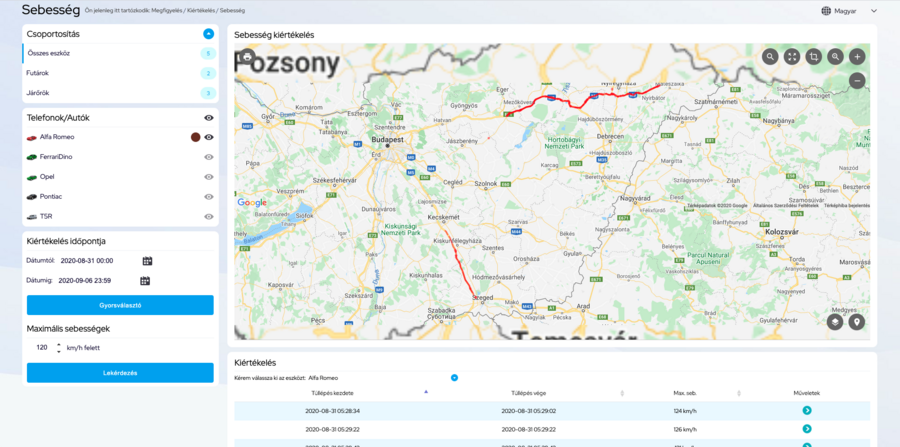This screenshot has width=900, height=447.
Task: Click the Gyorsválasztó button
Action: (120, 305)
